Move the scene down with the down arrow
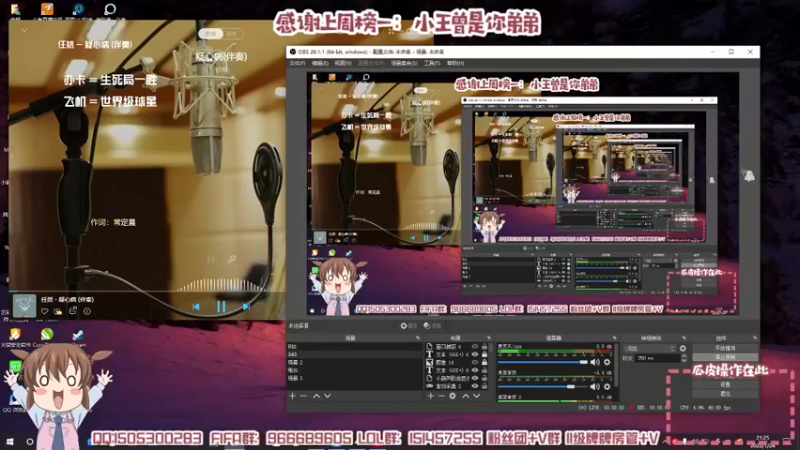Screen dimensions: 800x450 (x=328, y=396)
